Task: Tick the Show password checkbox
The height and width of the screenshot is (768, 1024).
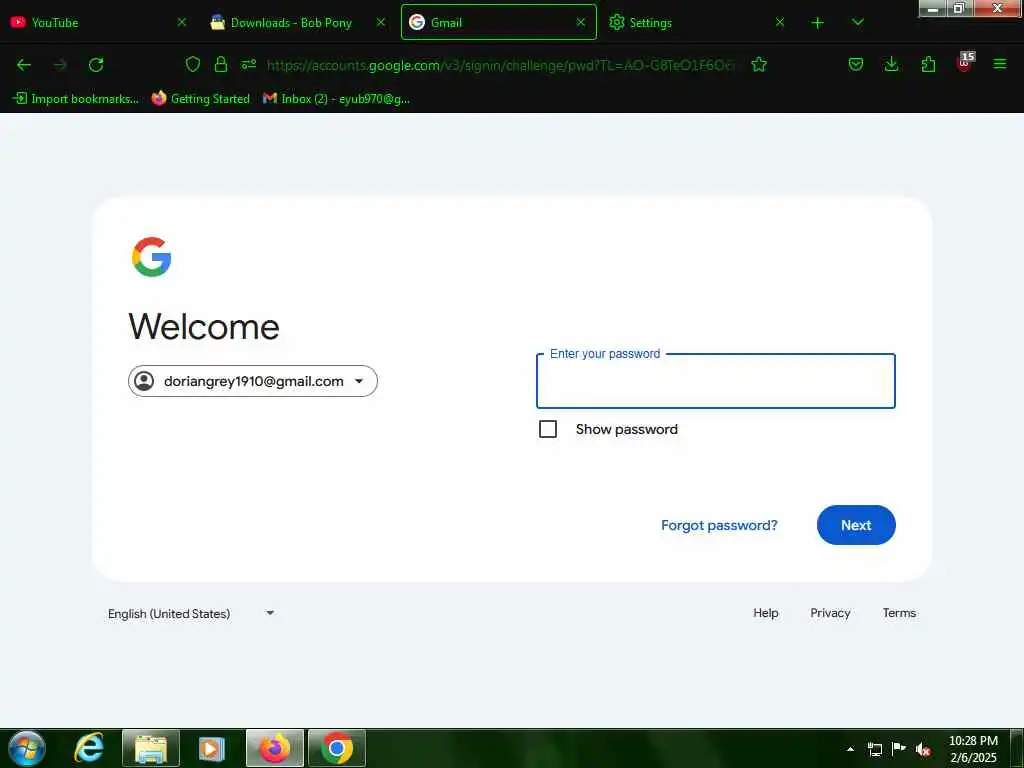Action: [548, 429]
